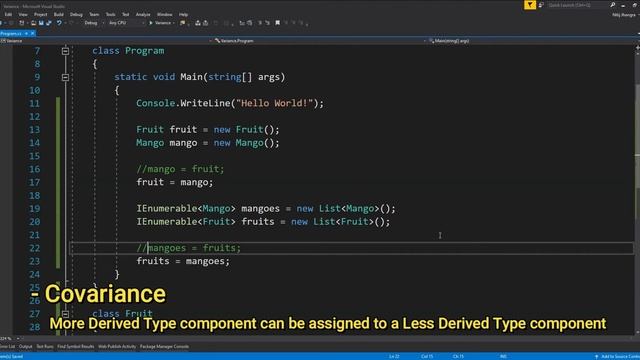Open the editor zoom percentage dropdown
The height and width of the screenshot is (360, 640).
tap(10, 338)
